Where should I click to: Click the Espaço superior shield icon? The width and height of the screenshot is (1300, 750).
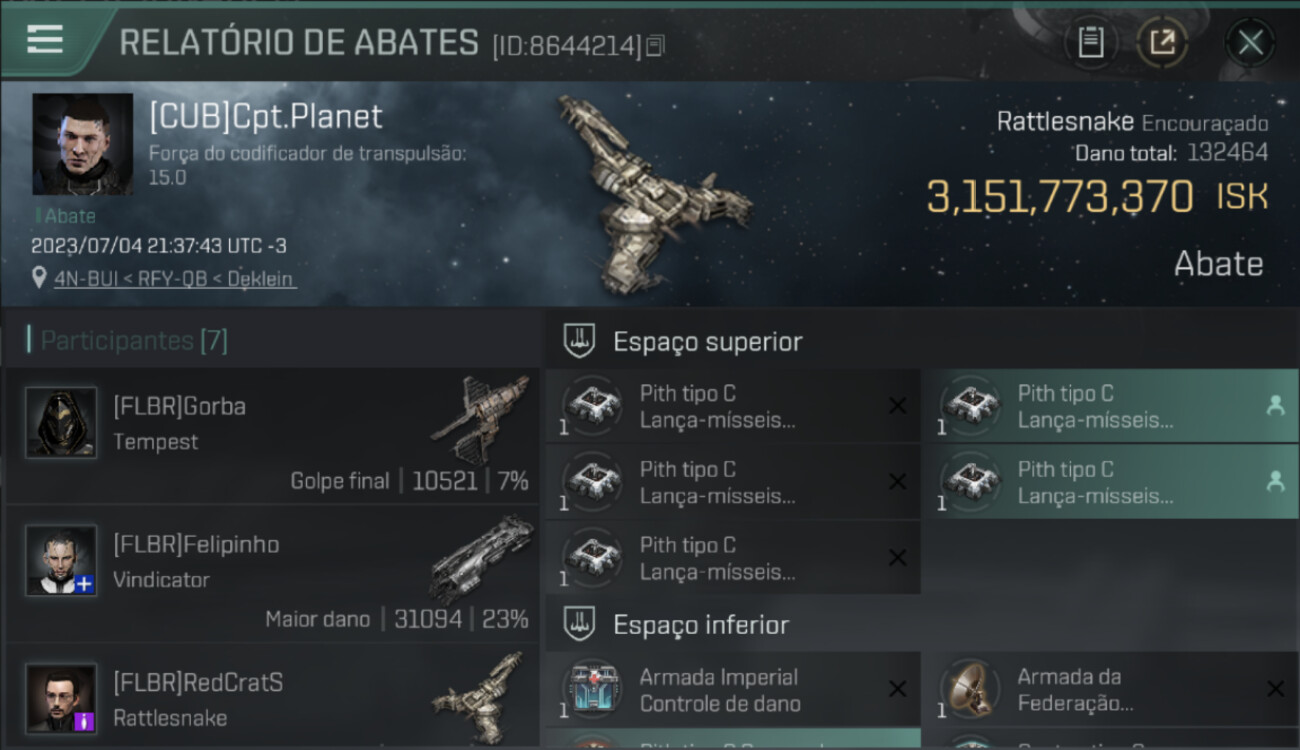(x=578, y=341)
